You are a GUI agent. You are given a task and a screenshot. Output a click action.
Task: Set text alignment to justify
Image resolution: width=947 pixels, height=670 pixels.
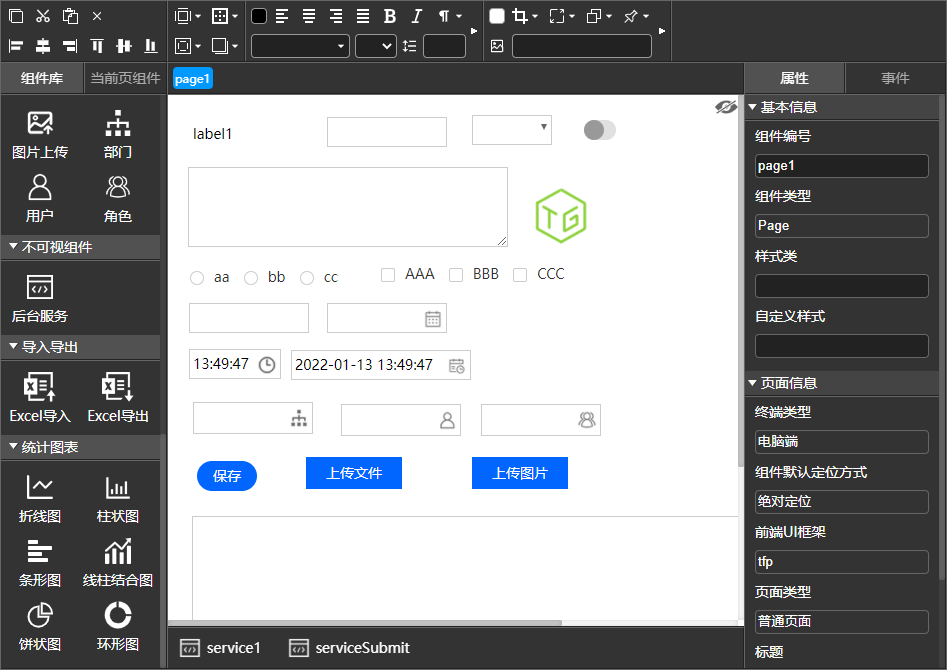(362, 16)
